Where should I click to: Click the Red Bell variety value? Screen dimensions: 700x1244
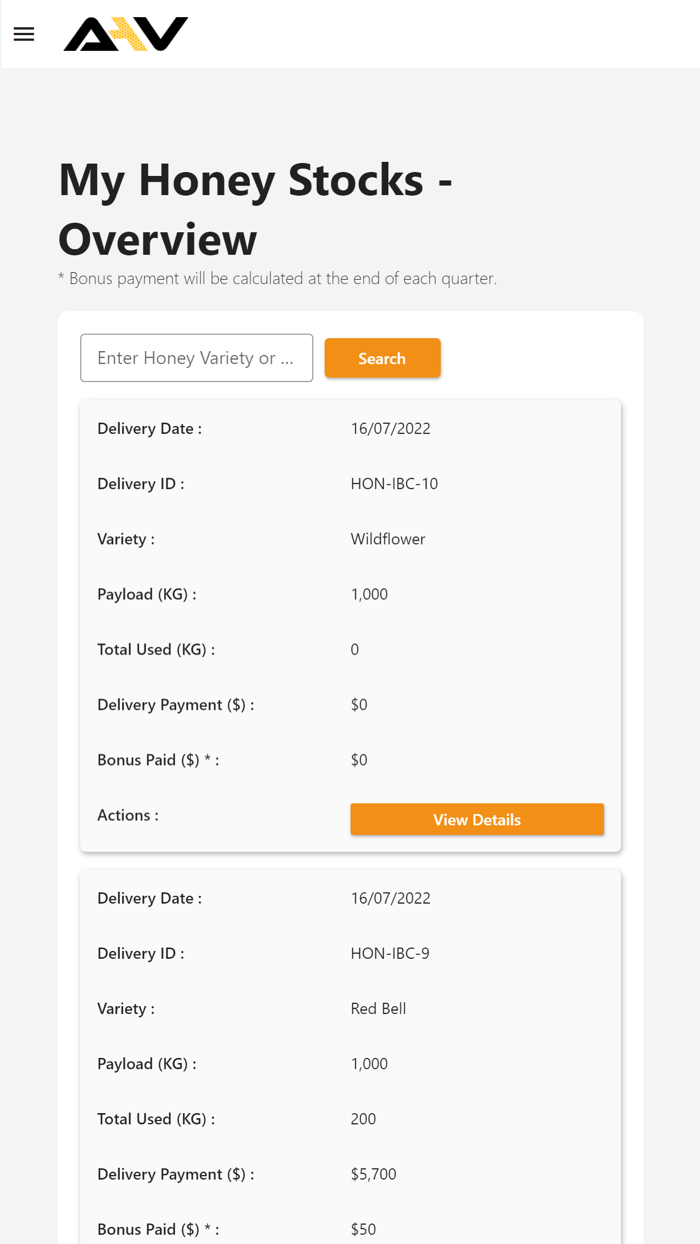point(378,1009)
